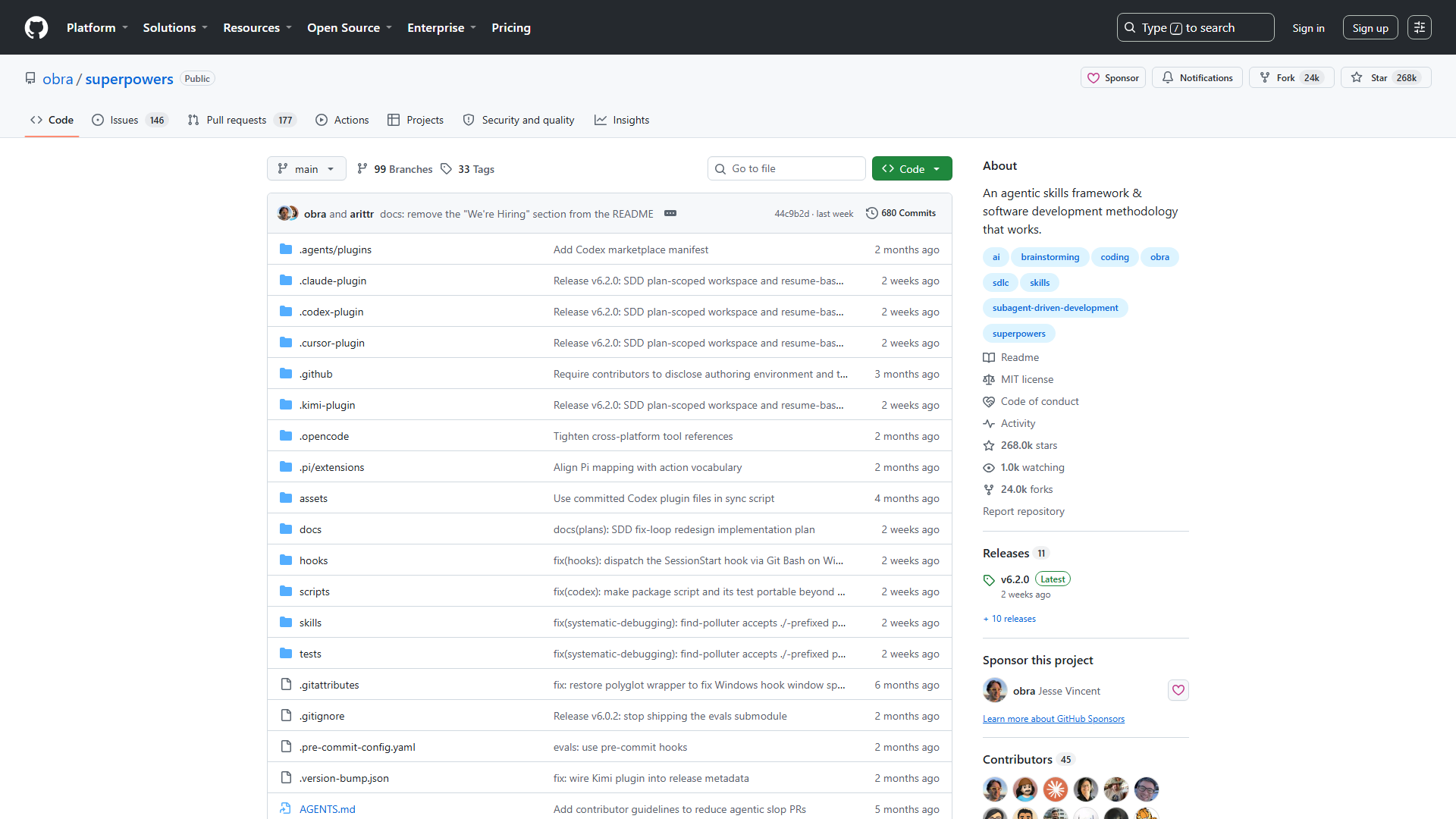The image size is (1456, 819).
Task: Click the fork icon beside 24.0k forks
Action: click(x=989, y=489)
